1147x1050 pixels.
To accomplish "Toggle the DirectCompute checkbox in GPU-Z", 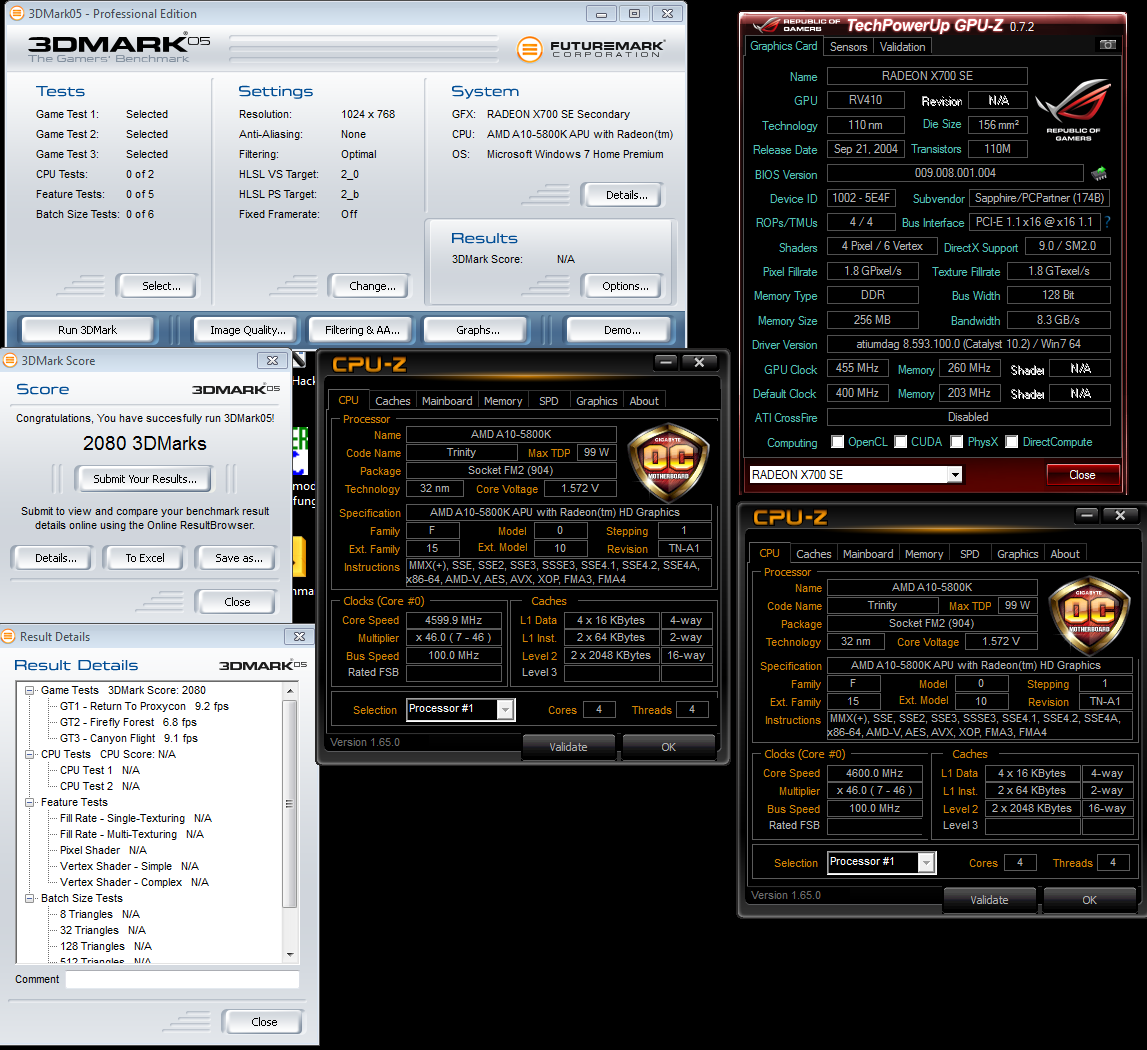I will tap(1012, 442).
